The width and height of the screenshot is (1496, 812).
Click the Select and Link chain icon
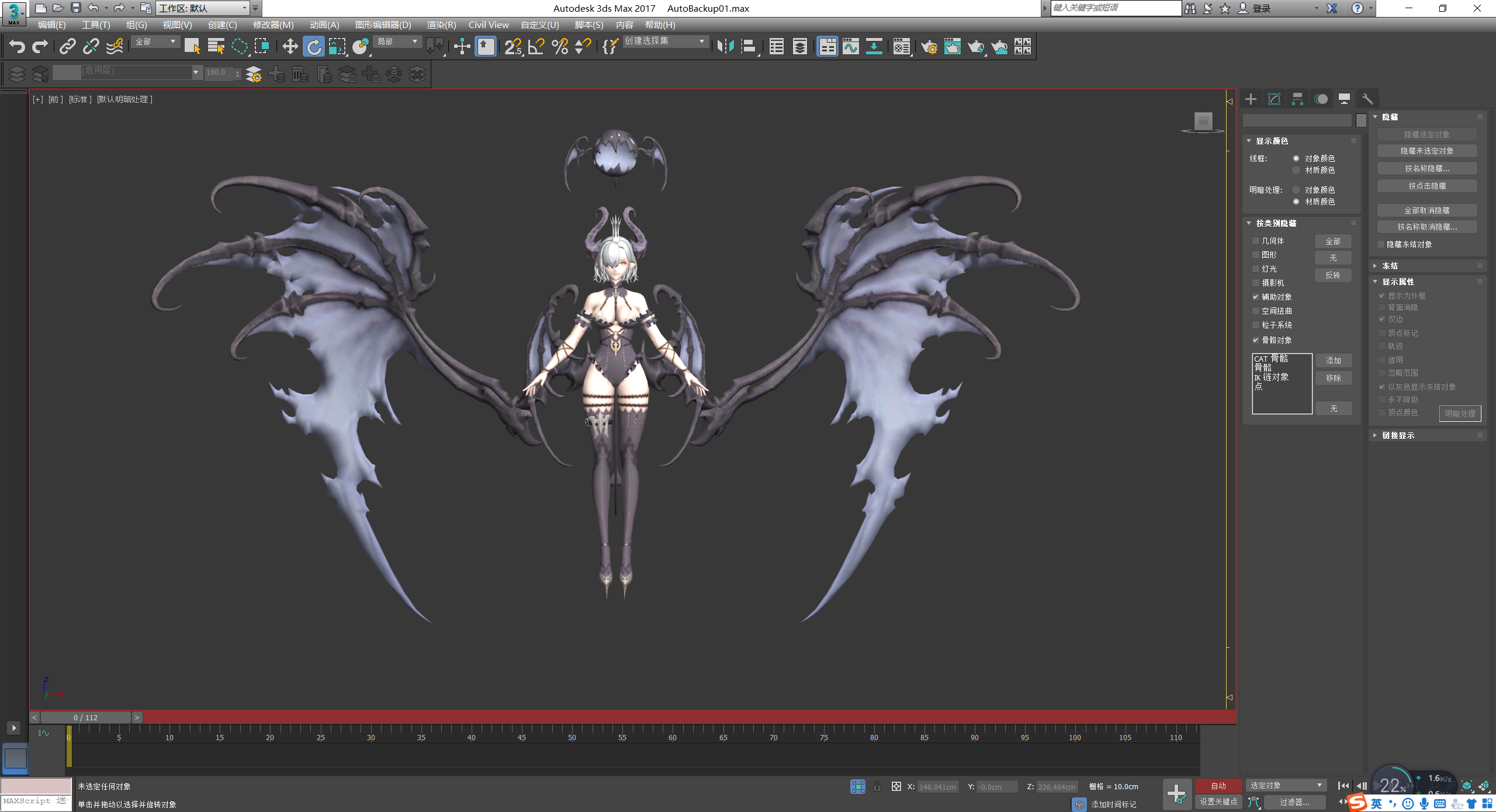[x=68, y=46]
